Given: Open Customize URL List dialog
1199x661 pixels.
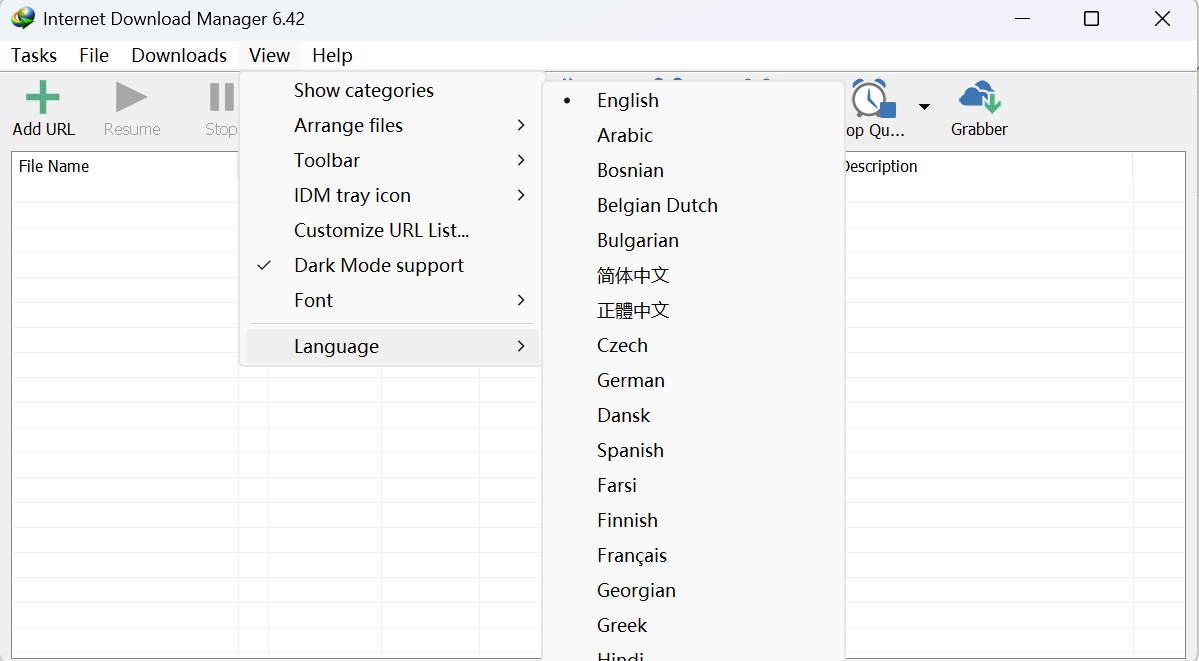Looking at the screenshot, I should (392, 230).
